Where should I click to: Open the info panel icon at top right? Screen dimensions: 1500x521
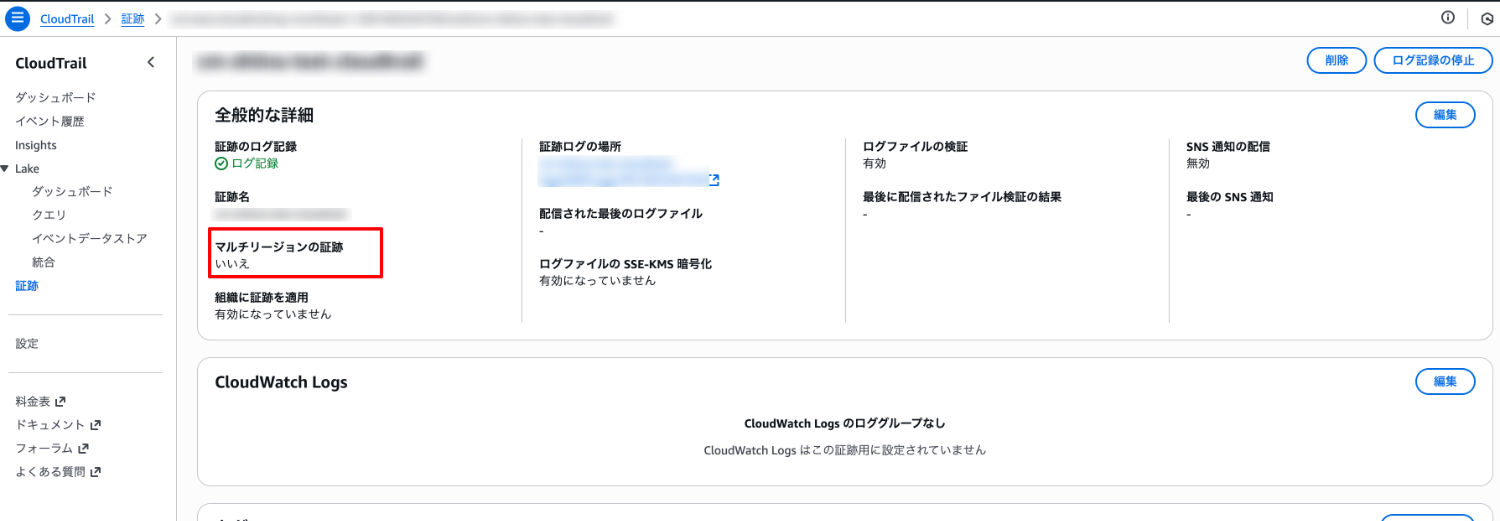point(1447,18)
